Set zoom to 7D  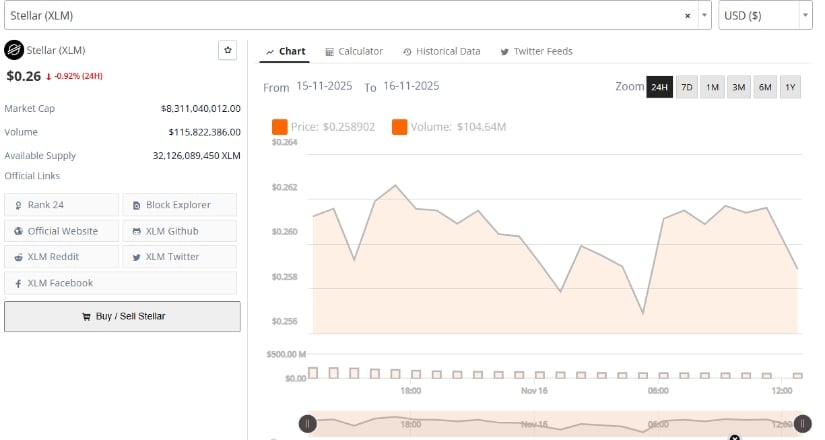coord(687,87)
